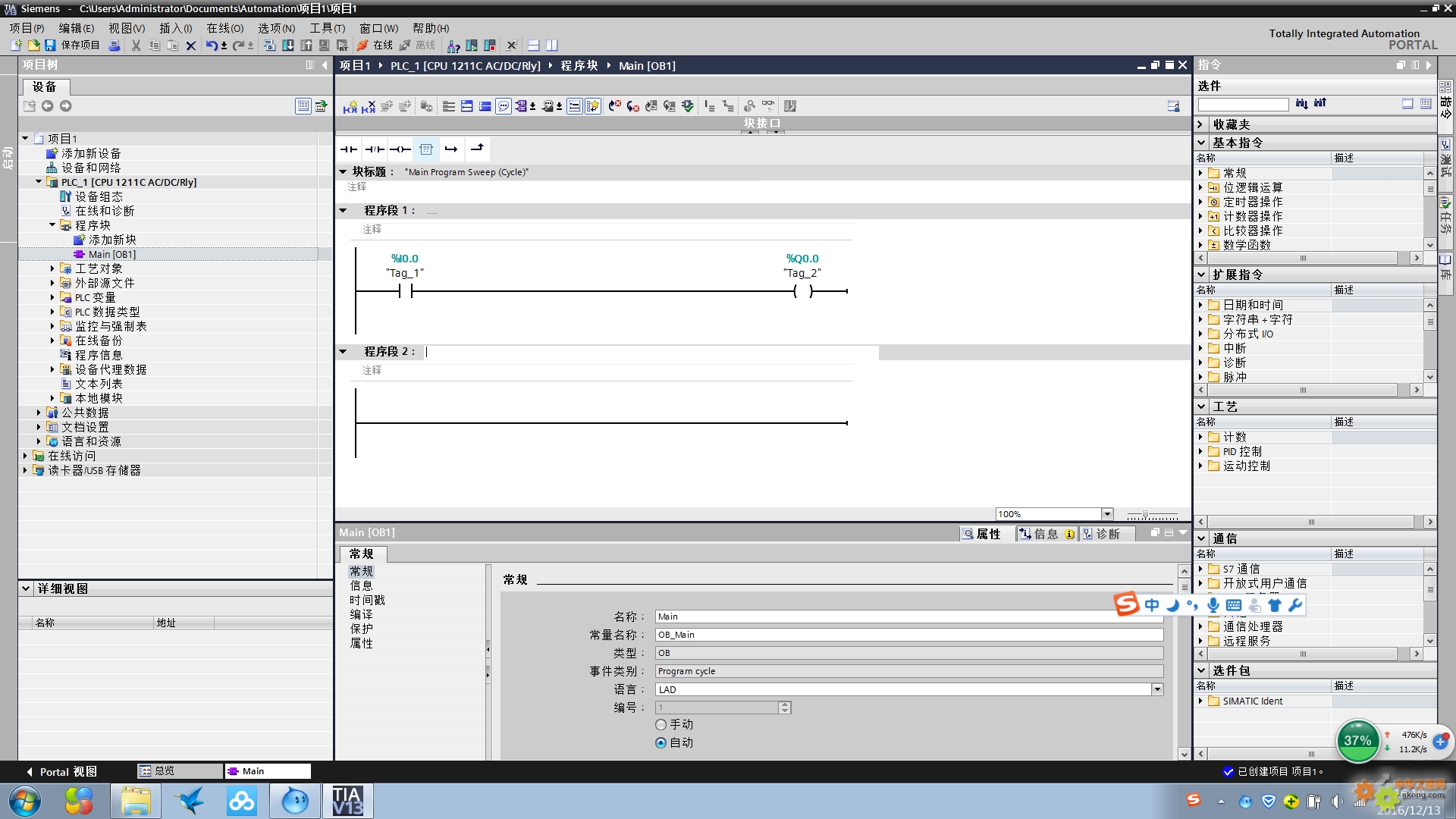The width and height of the screenshot is (1456, 819).
Task: Open 设备组态 tree item
Action: pyautogui.click(x=99, y=196)
